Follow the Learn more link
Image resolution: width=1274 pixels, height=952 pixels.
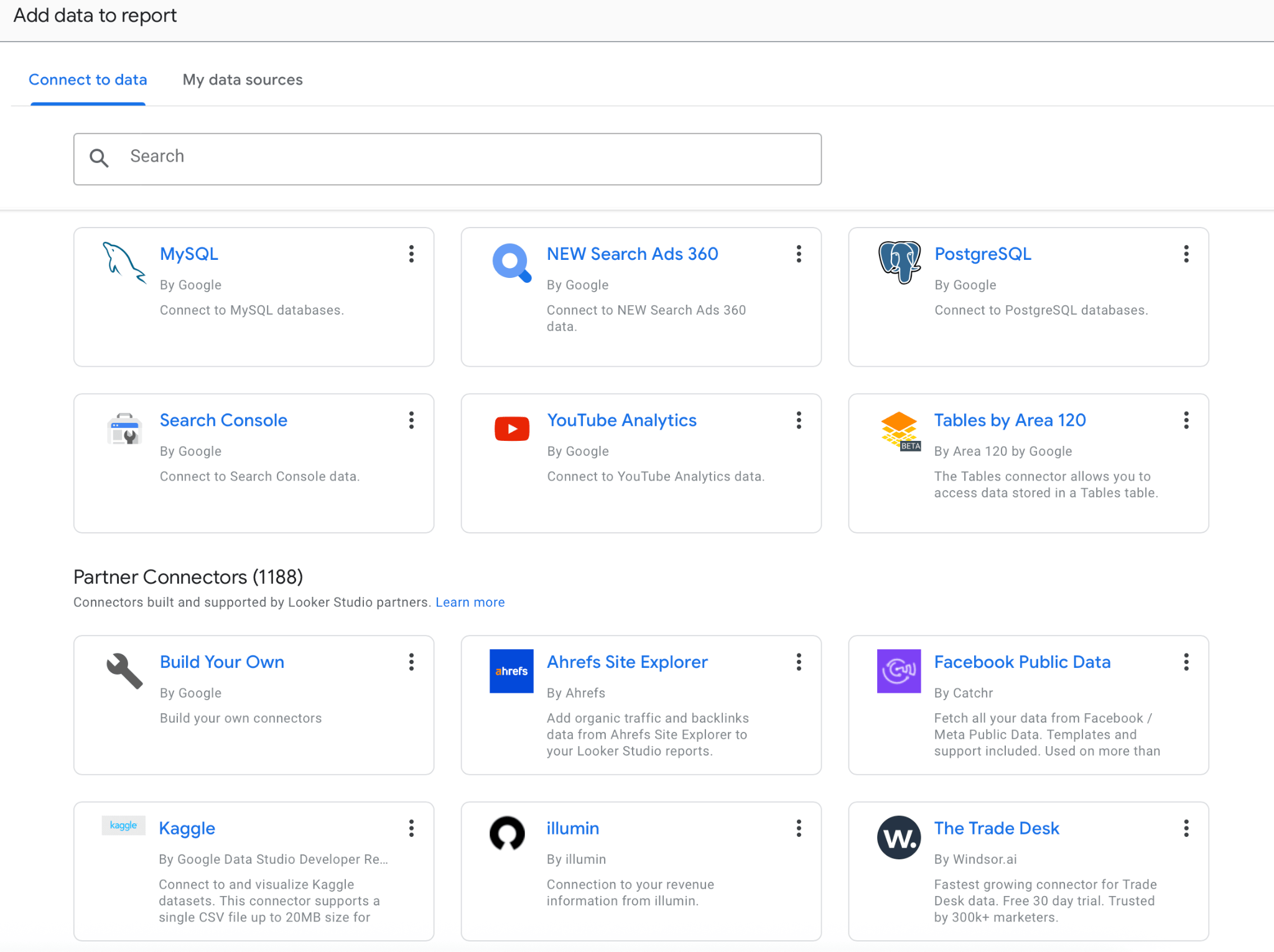coord(470,602)
